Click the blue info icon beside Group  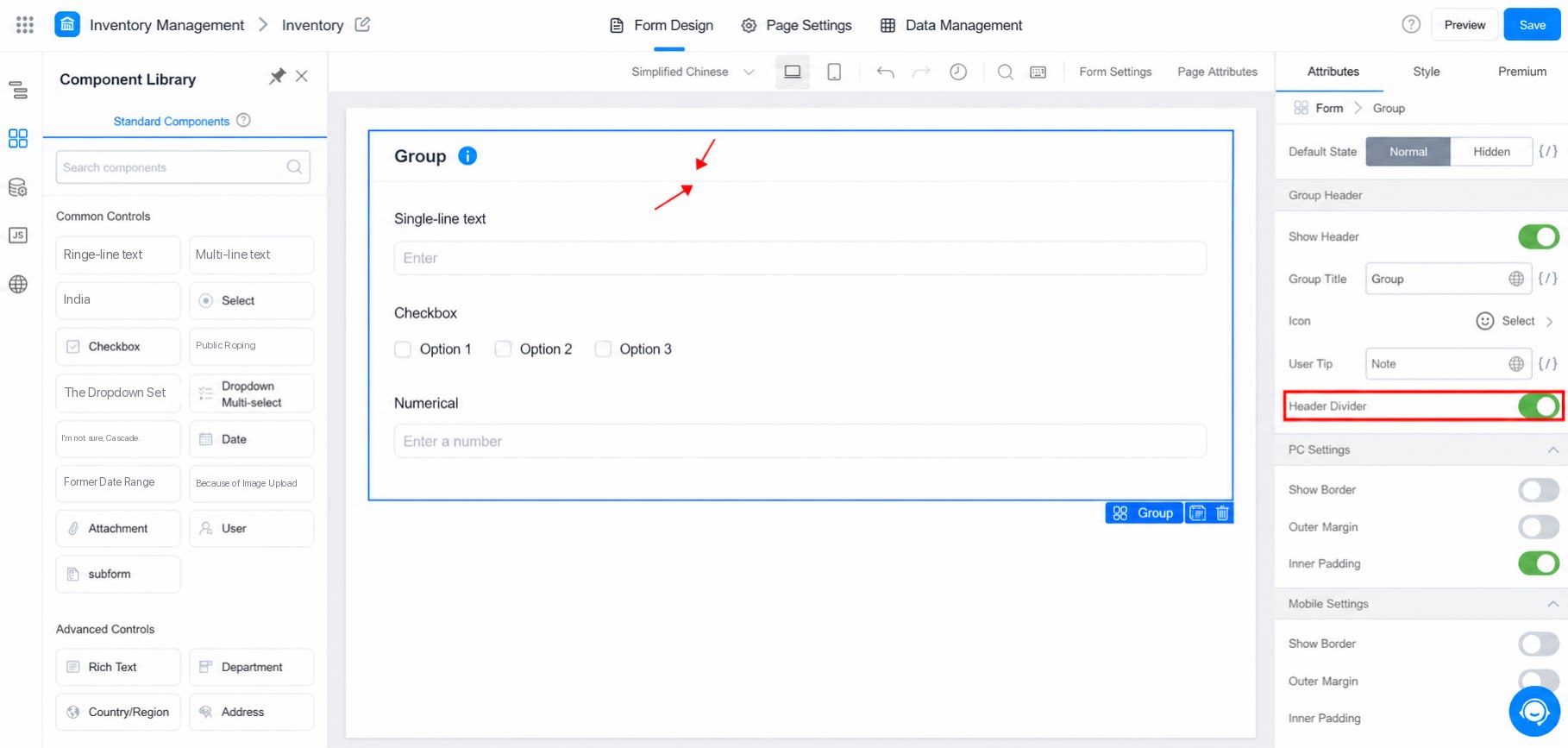(467, 156)
